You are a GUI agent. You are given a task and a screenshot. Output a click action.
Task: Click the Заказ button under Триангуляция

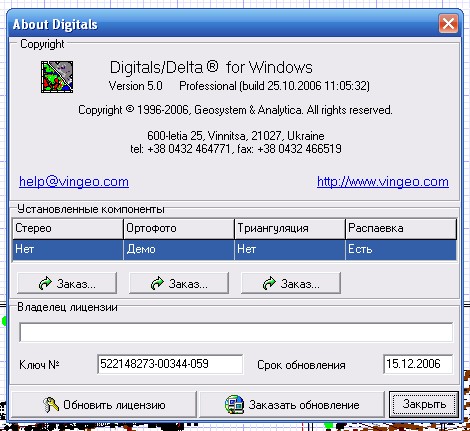pos(291,283)
